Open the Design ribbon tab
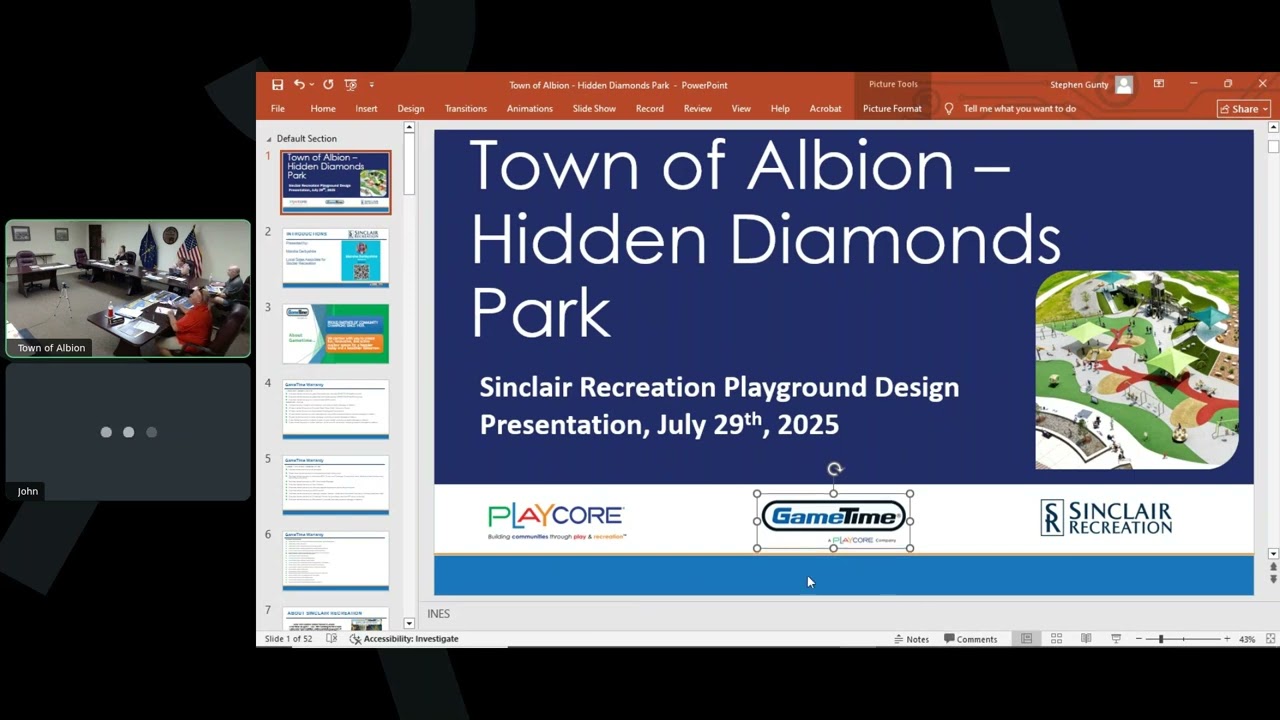This screenshot has width=1280, height=720. coord(411,109)
